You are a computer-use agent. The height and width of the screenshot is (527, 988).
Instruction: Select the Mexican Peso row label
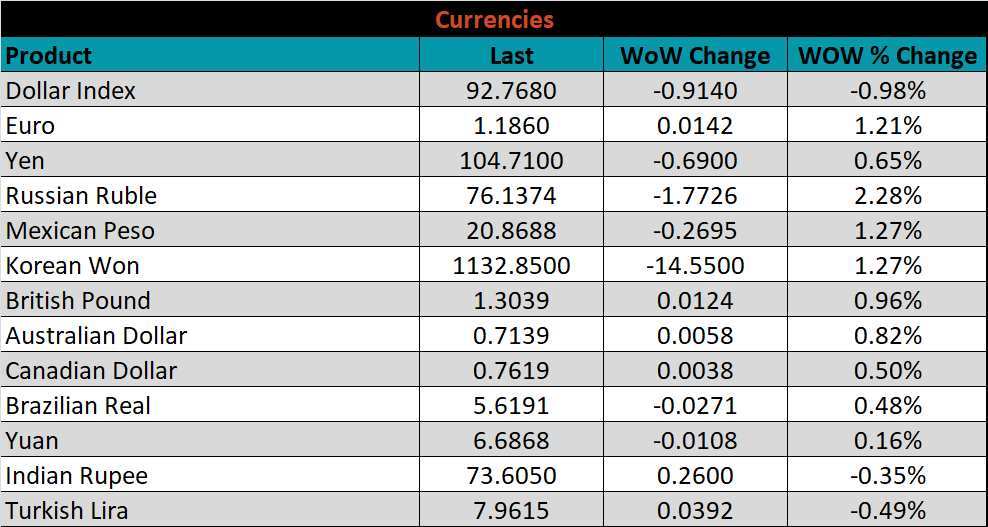pos(80,231)
